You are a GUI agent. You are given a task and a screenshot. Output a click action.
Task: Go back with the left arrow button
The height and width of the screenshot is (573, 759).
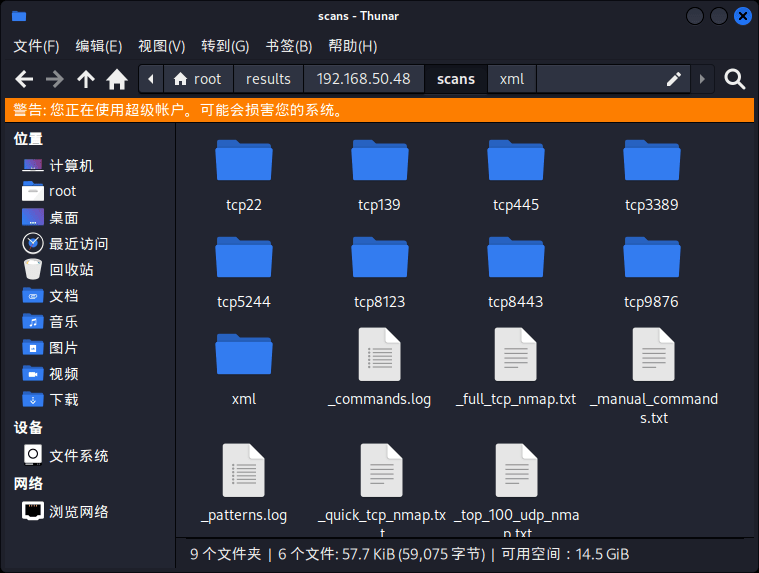[24, 79]
